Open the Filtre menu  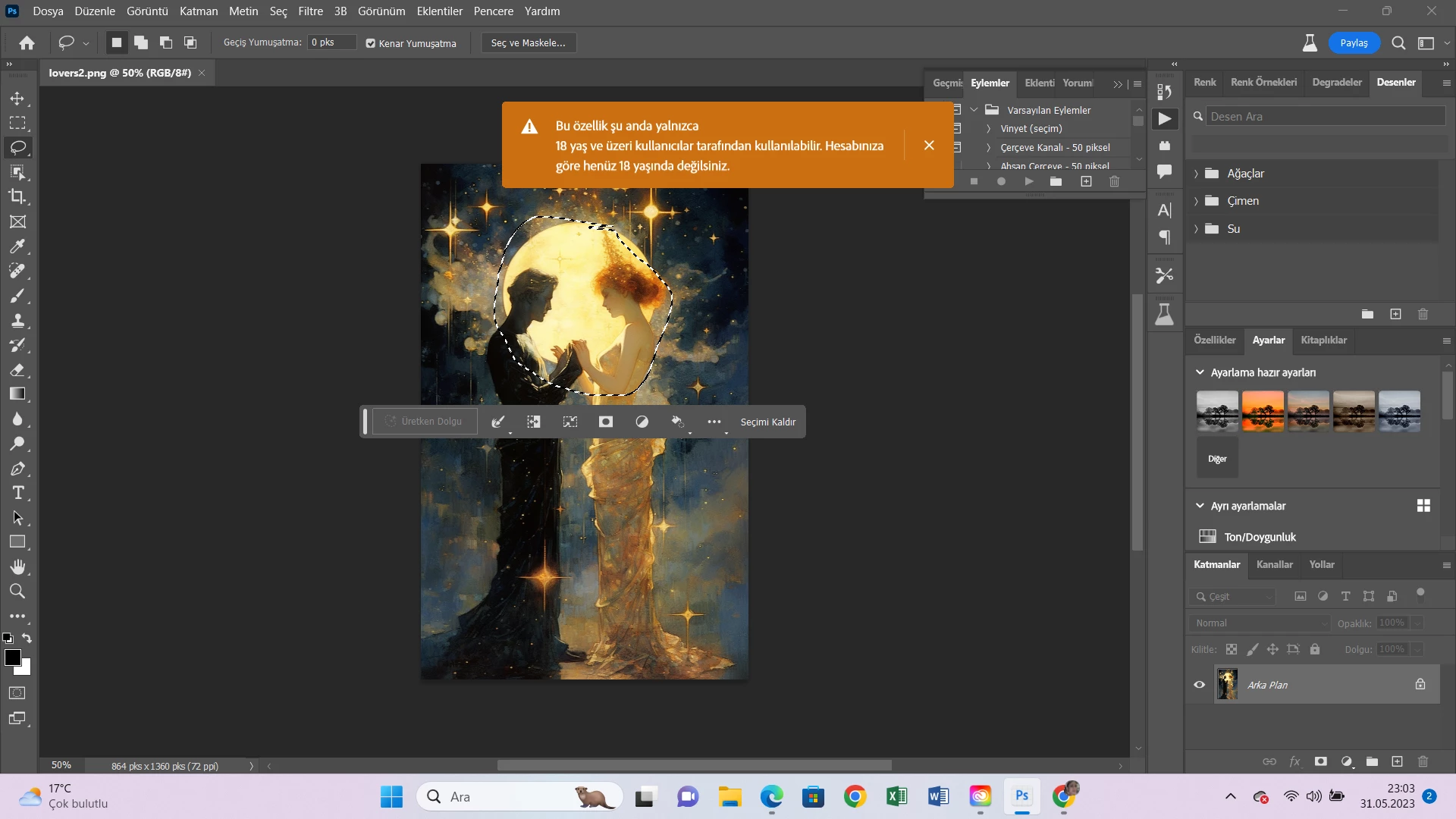[x=310, y=11]
